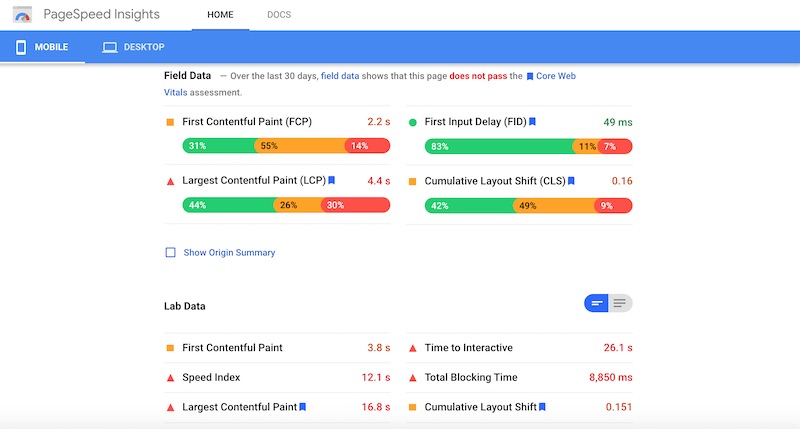Click the FCP distribution bar's 55% orange segment
This screenshot has width=800, height=429.
[x=300, y=146]
